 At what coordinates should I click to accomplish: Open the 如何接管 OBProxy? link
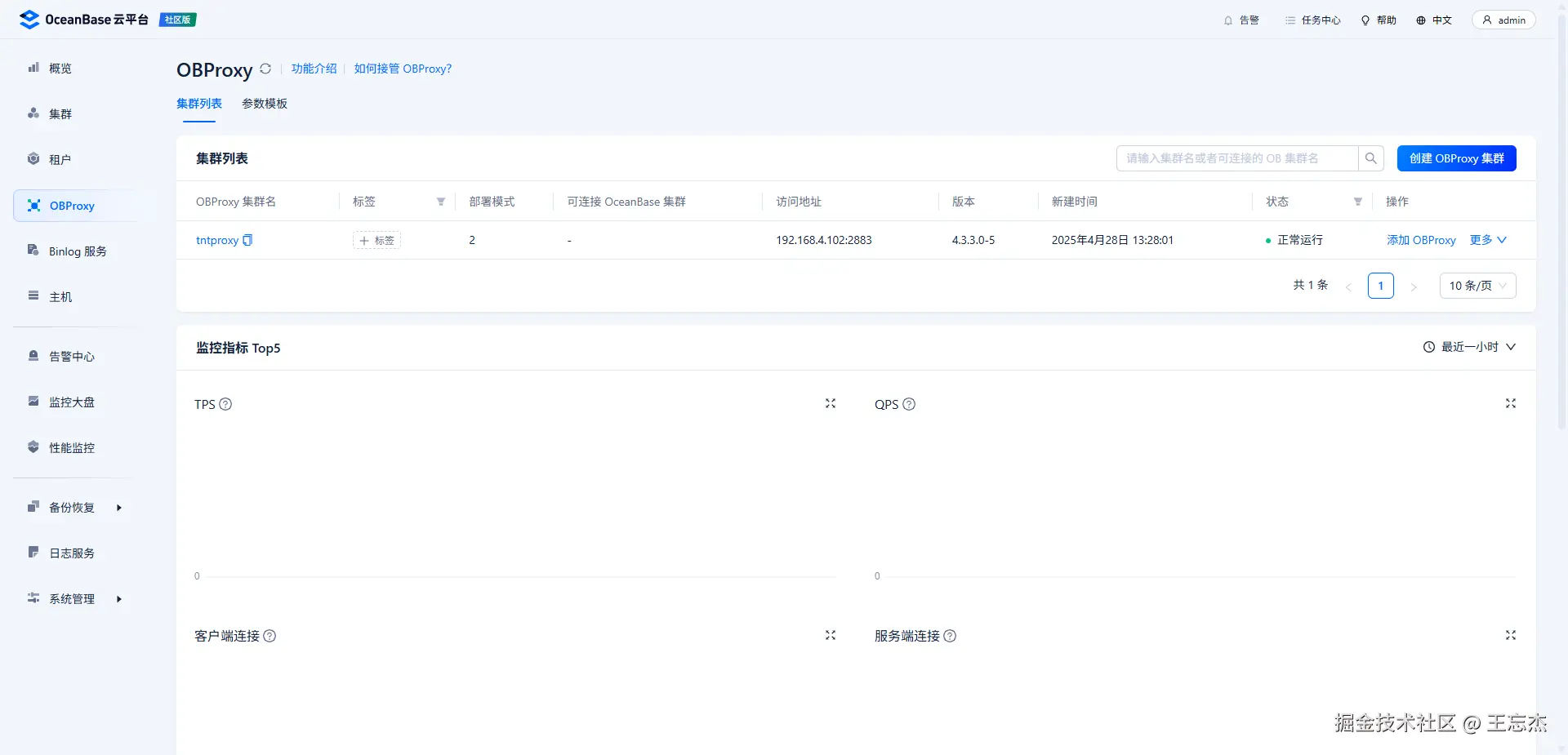(x=403, y=69)
